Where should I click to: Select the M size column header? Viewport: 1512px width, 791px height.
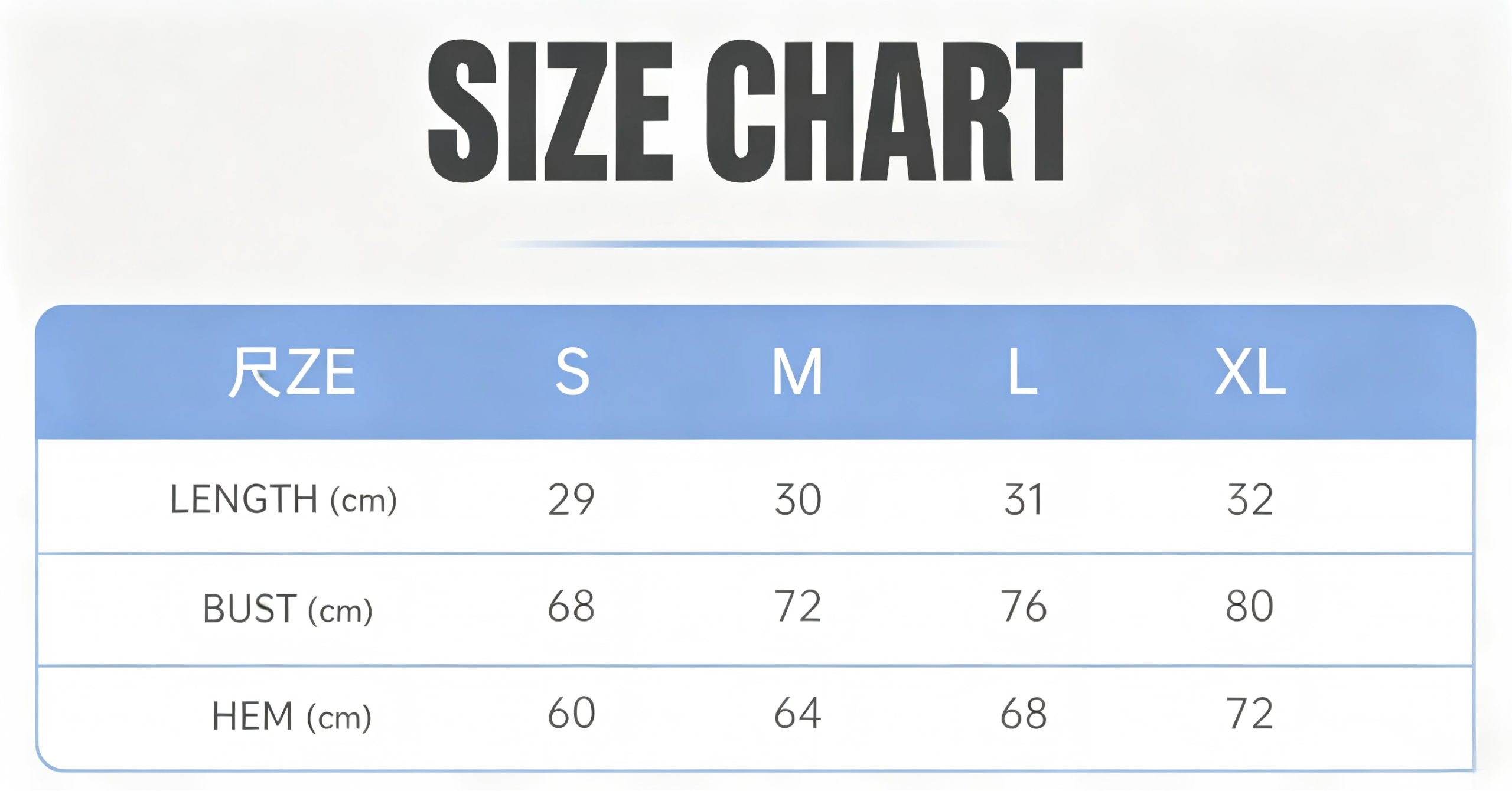click(x=797, y=372)
